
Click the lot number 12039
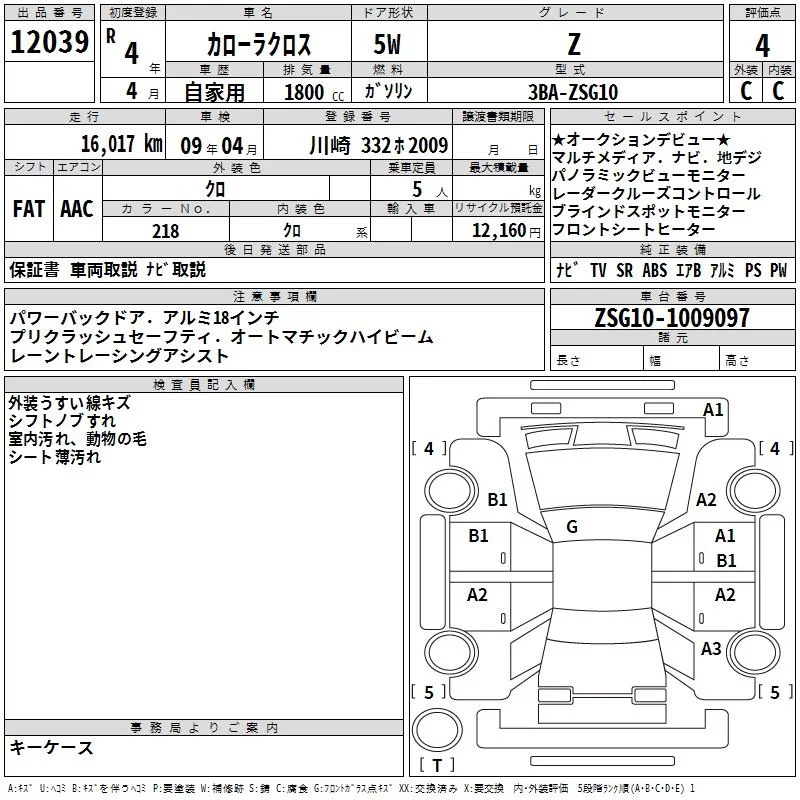(49, 41)
